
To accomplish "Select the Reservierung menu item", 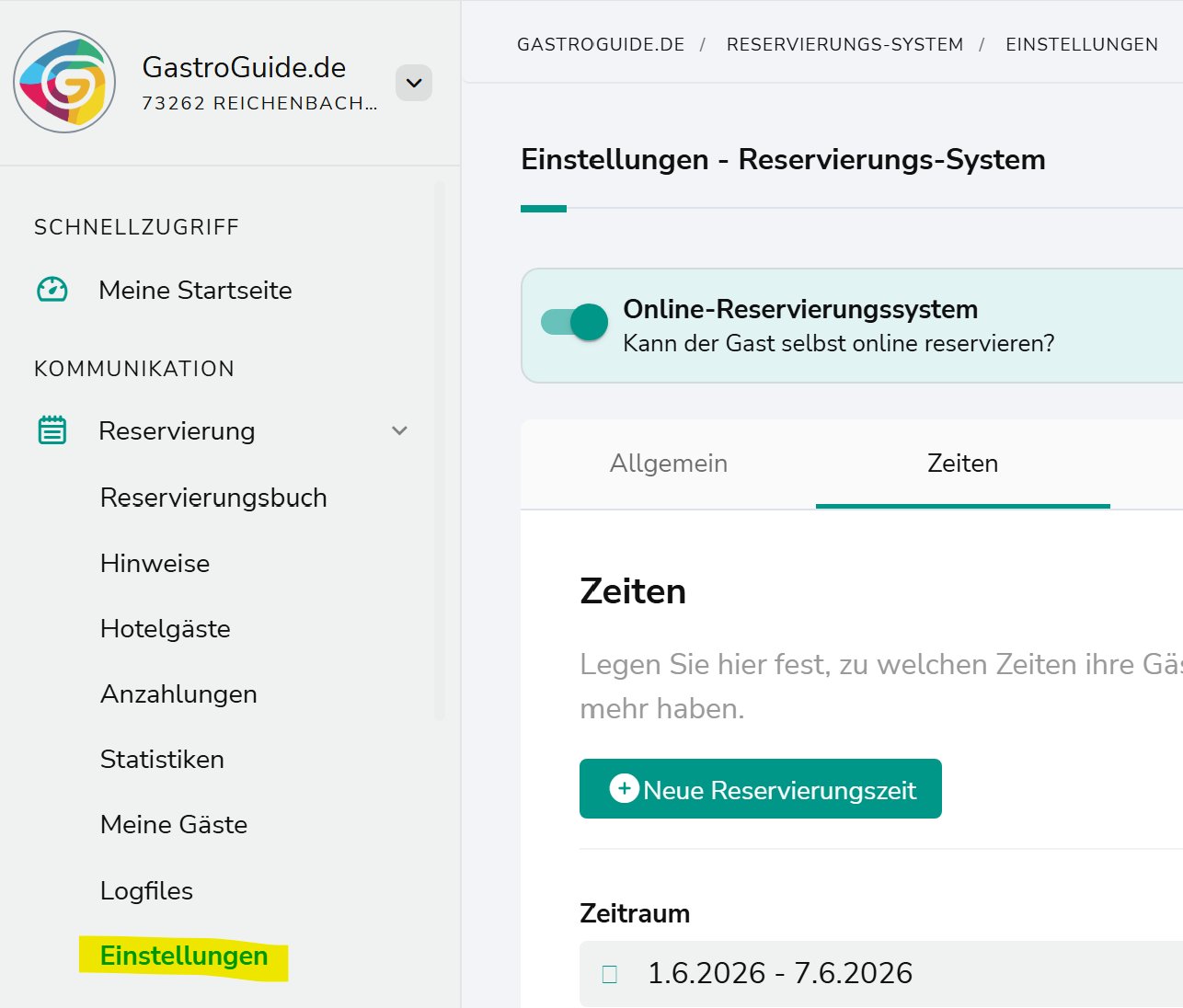I will click(x=177, y=430).
